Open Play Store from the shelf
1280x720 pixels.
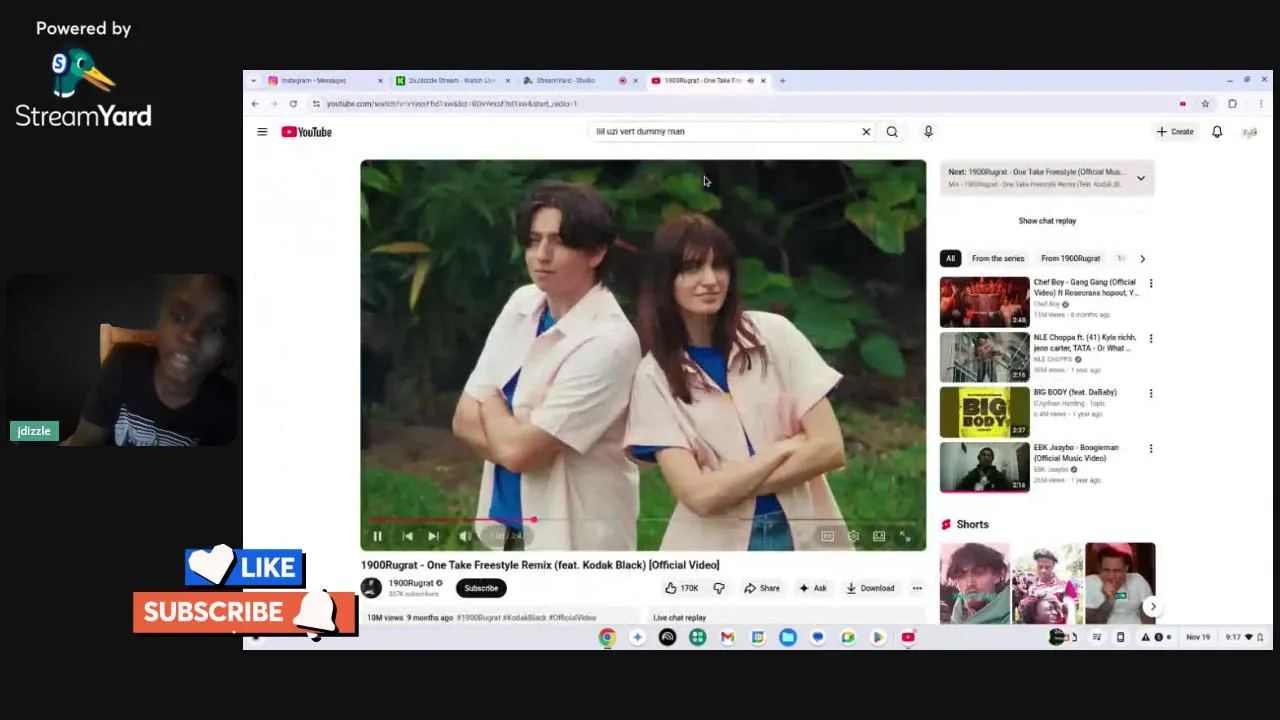click(x=878, y=637)
